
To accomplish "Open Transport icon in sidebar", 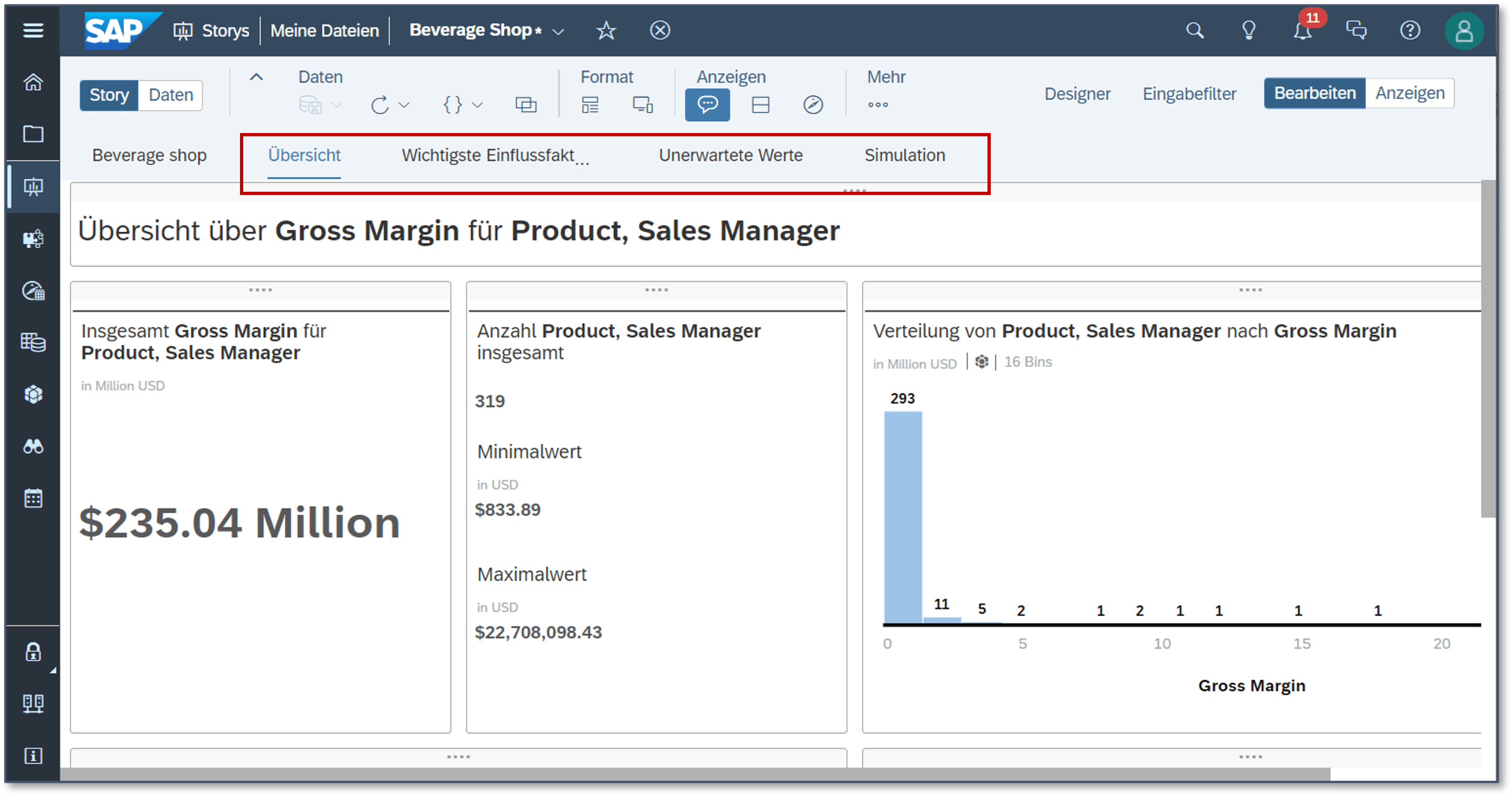I will 33,703.
